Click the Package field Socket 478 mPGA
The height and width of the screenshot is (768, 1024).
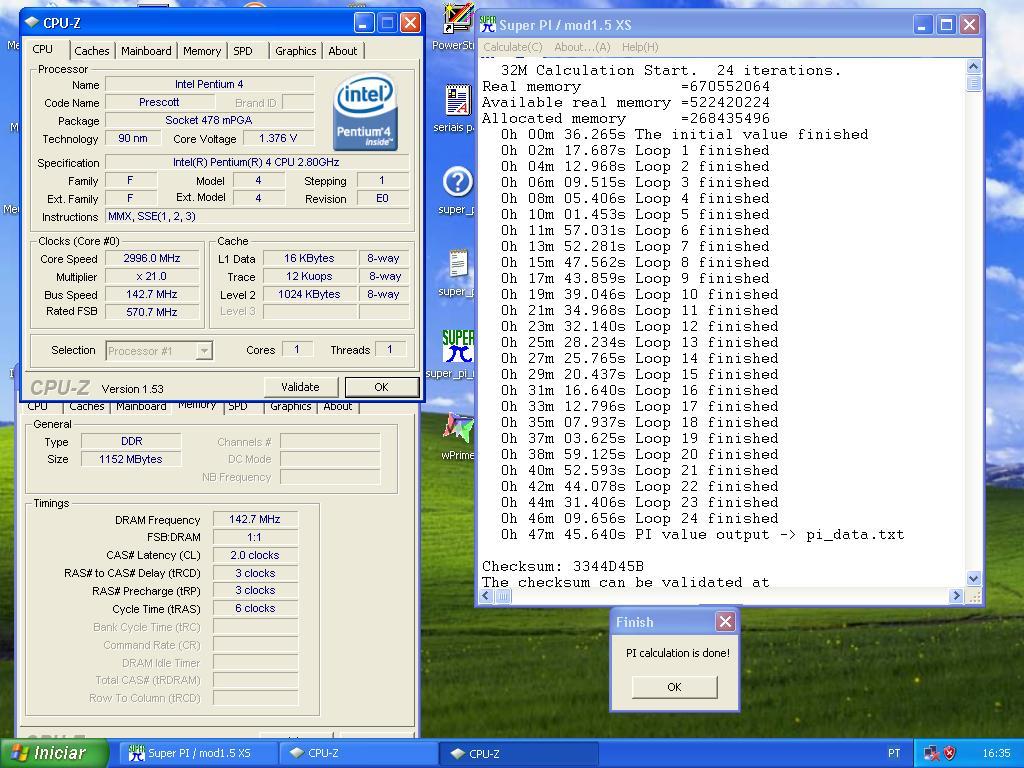(209, 120)
